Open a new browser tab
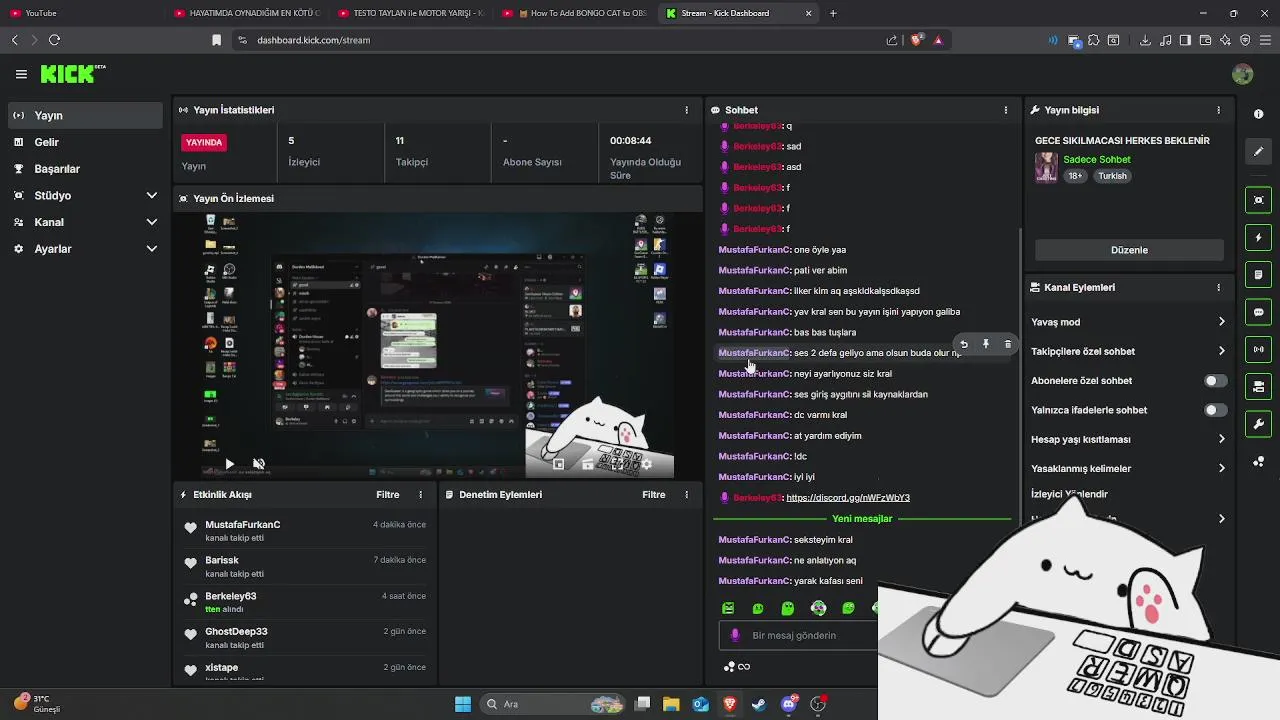Viewport: 1280px width, 720px height. pos(833,13)
